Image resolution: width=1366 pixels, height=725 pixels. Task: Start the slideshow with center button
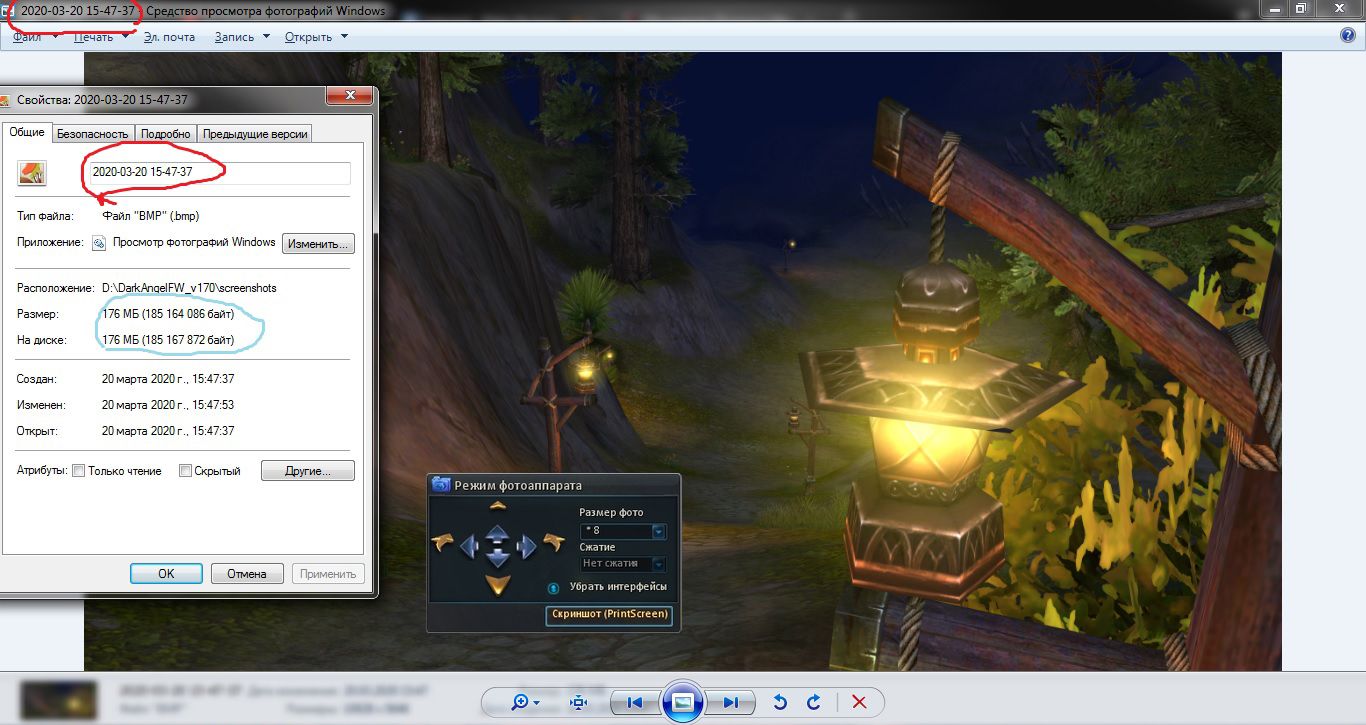pos(683,701)
